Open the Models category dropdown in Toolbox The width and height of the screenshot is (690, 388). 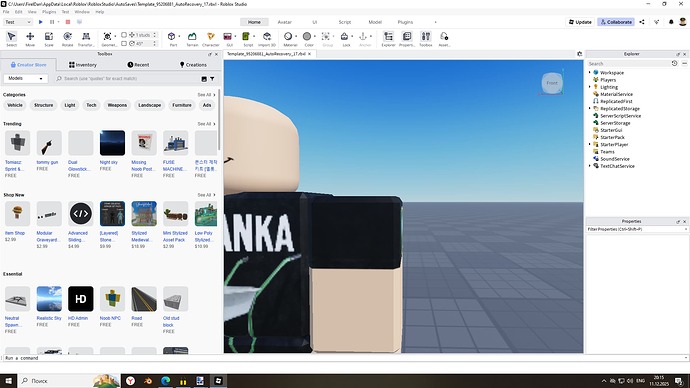coord(26,79)
